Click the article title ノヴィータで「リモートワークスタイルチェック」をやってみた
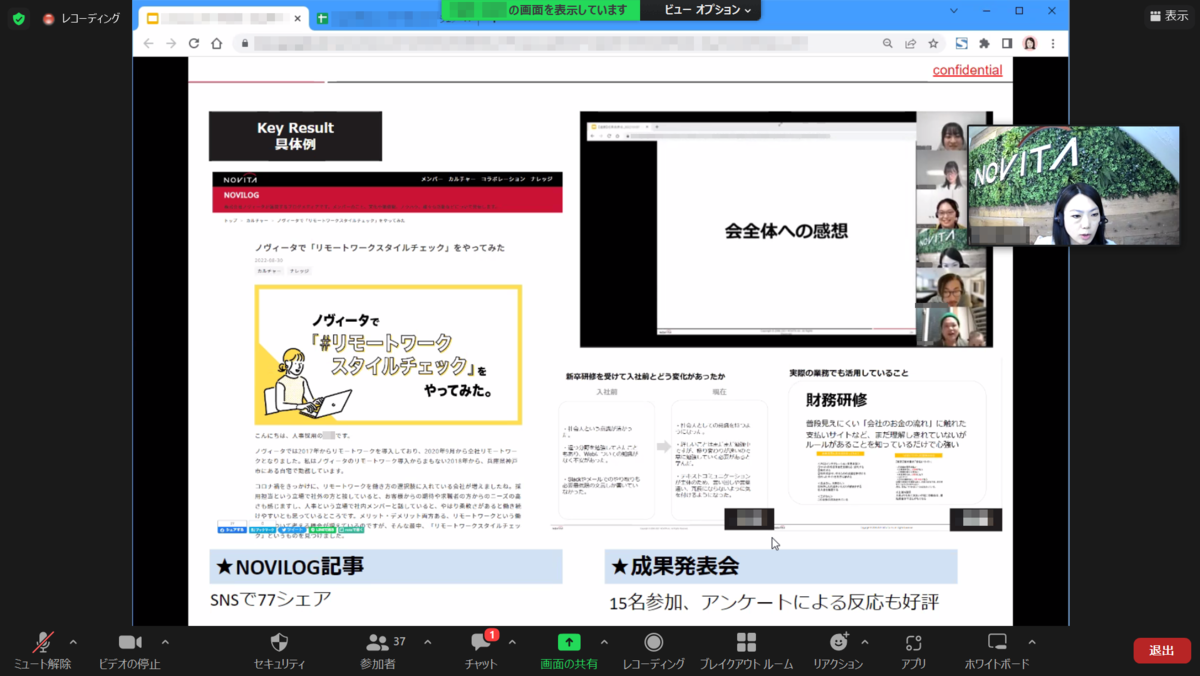The width and height of the screenshot is (1200, 676). 379,247
